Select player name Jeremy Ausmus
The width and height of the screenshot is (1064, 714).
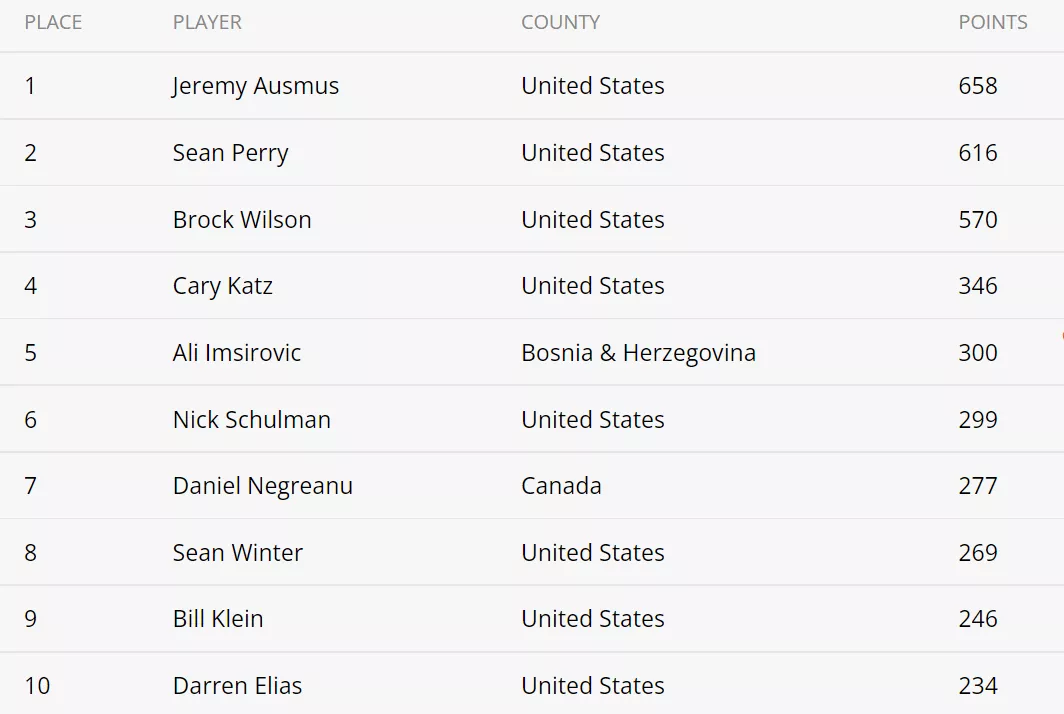[x=255, y=86]
